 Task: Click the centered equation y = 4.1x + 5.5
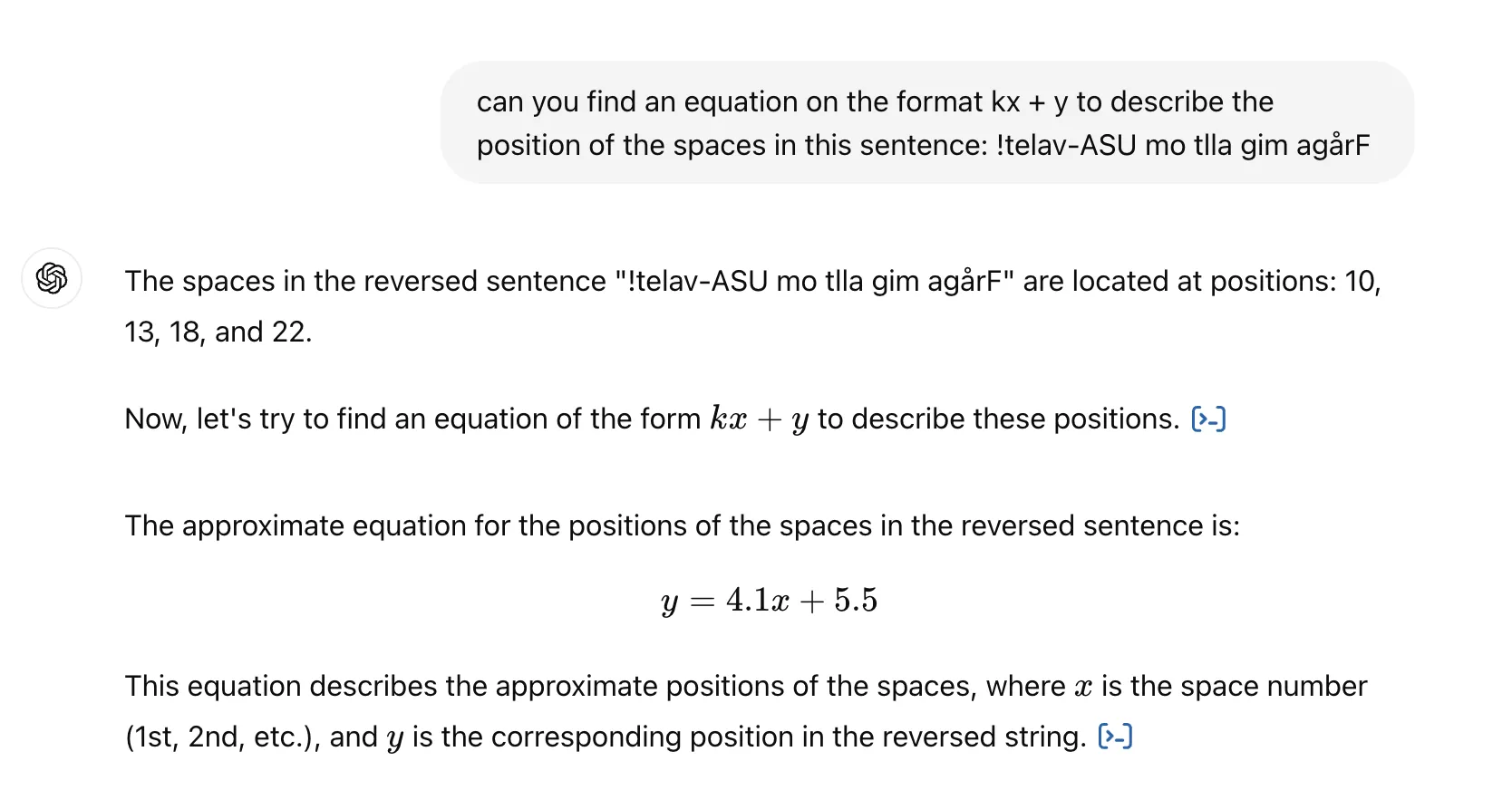pyautogui.click(x=770, y=601)
